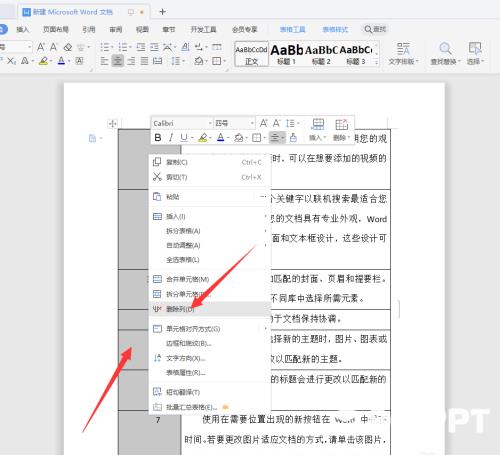Click the format painter brush in mini toolbar
The image size is (500, 455).
(x=293, y=137)
